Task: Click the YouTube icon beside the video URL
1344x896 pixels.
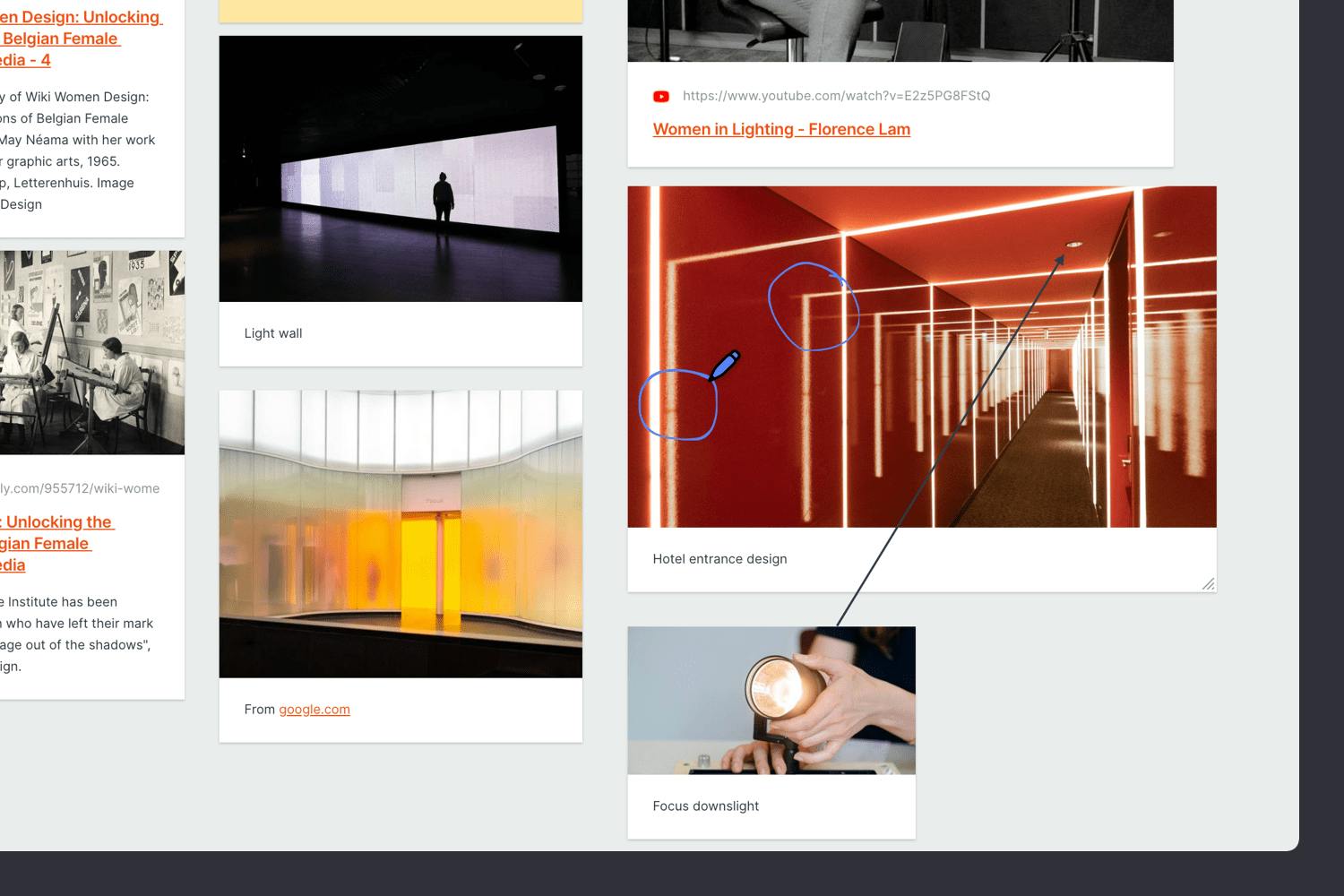Action: tap(661, 96)
